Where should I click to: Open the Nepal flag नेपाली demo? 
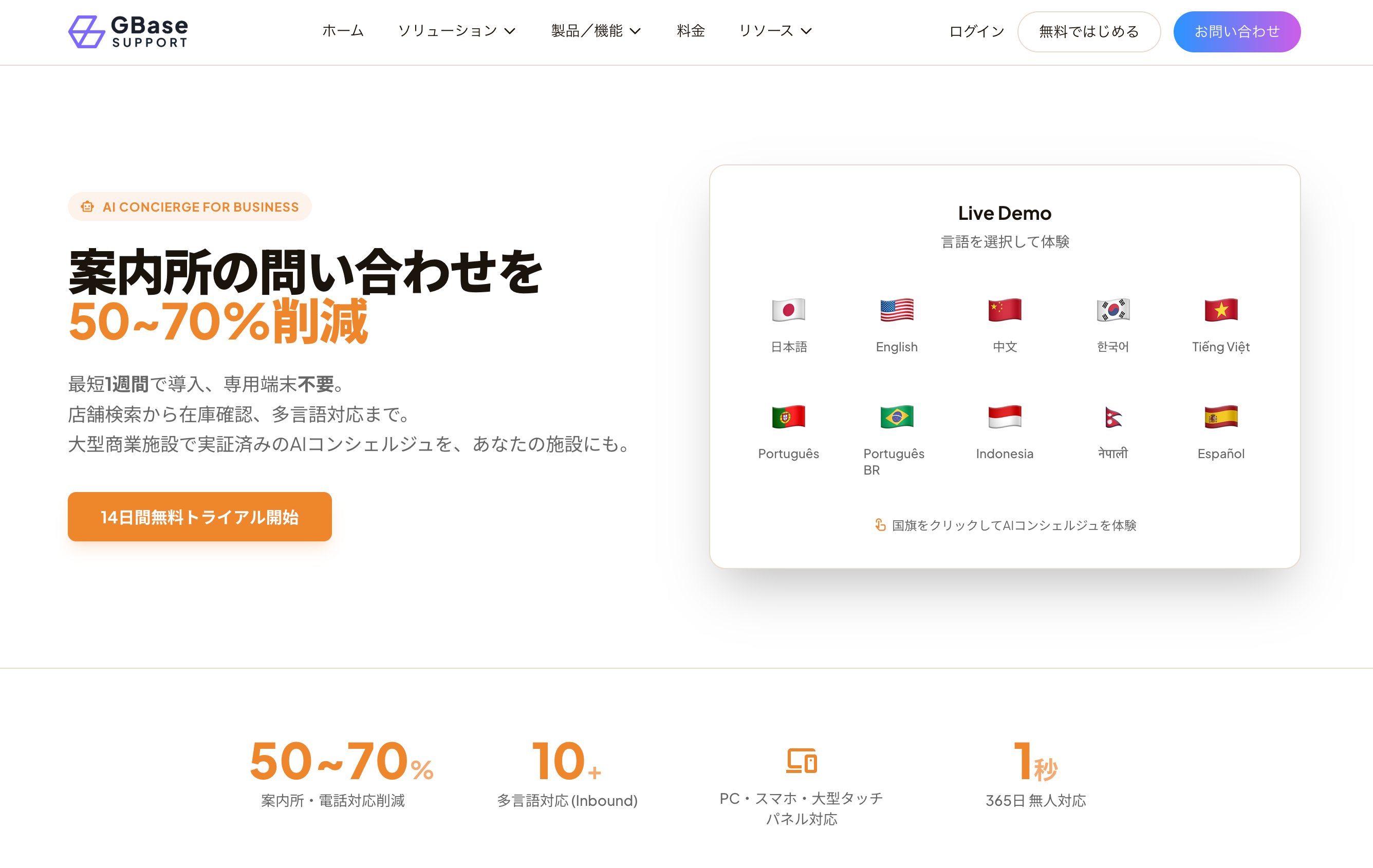(x=1112, y=417)
